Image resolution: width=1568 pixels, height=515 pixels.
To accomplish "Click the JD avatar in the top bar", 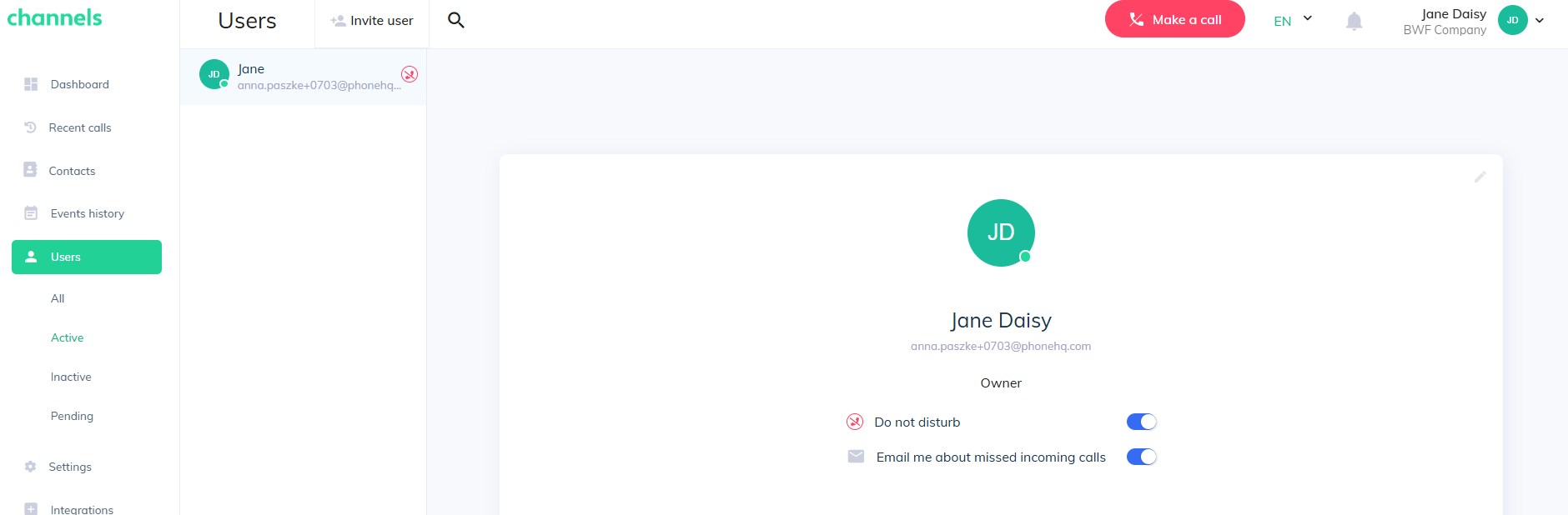I will tap(1512, 20).
